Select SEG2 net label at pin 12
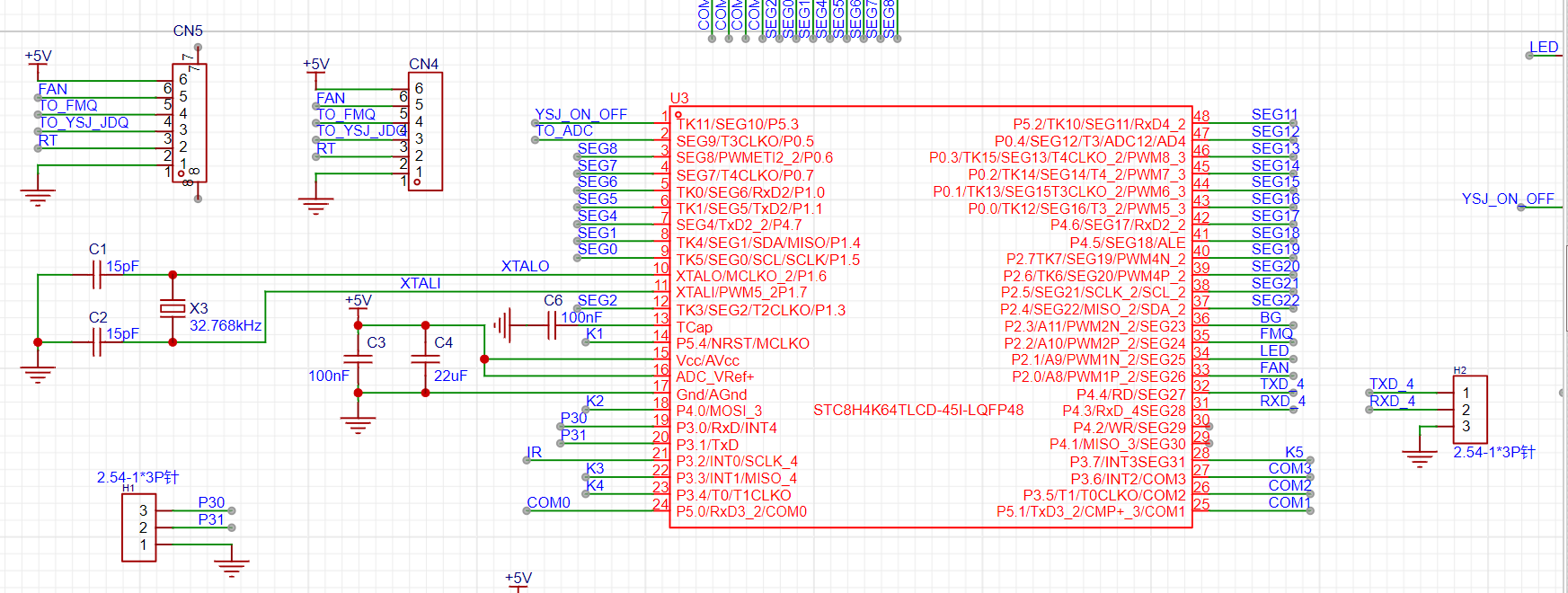This screenshot has width=1568, height=593. 598,300
